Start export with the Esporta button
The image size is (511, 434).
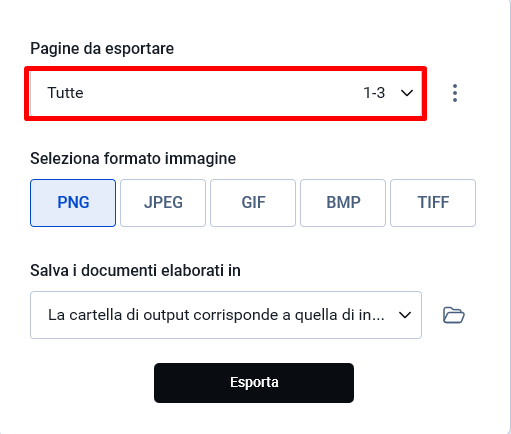point(254,383)
